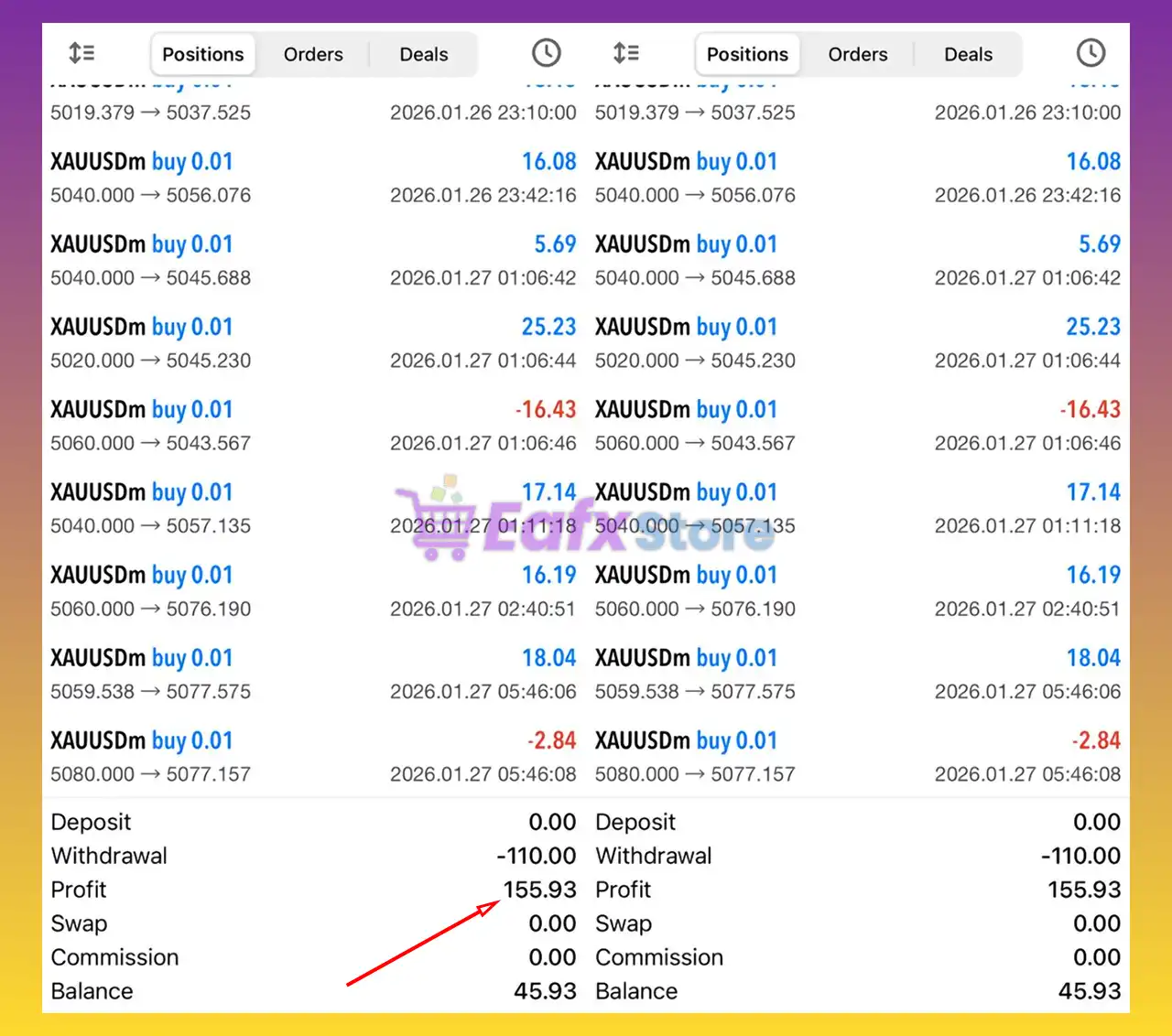Select right panel trade with -2.84 loss
The height and width of the screenshot is (1036, 1172).
[857, 757]
